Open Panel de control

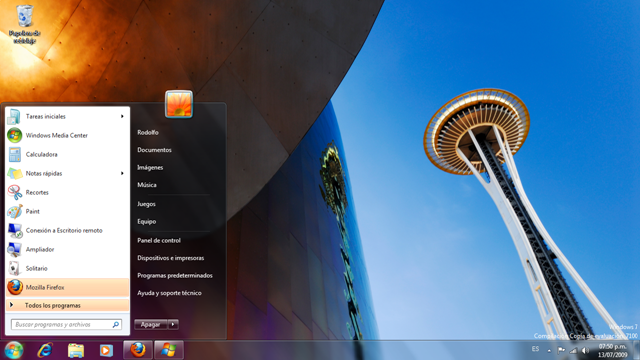159,240
